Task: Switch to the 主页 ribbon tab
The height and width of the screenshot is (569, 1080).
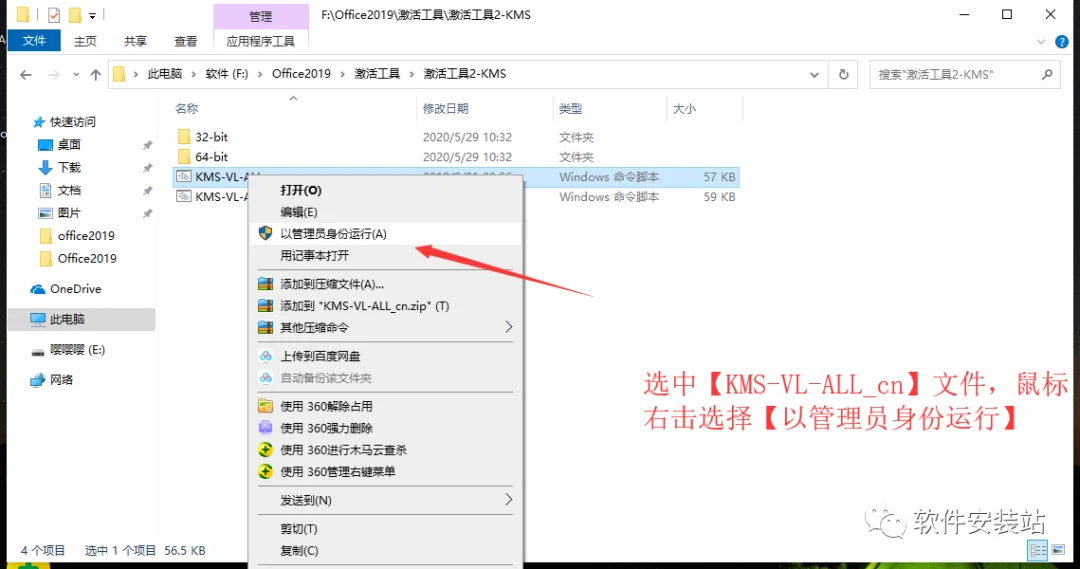Action: pos(85,41)
